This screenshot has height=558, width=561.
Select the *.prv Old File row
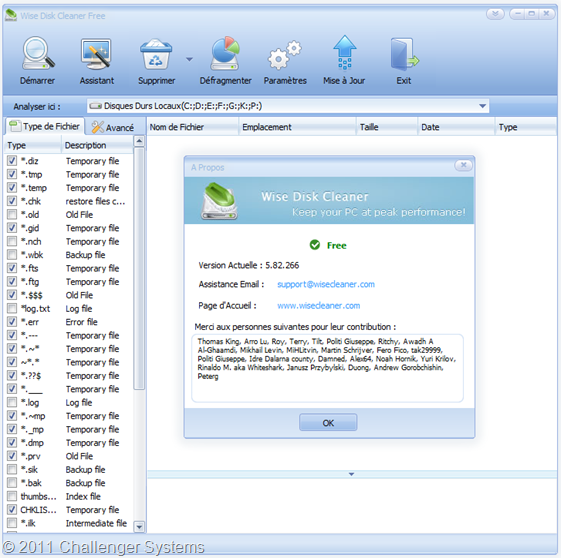(69, 456)
